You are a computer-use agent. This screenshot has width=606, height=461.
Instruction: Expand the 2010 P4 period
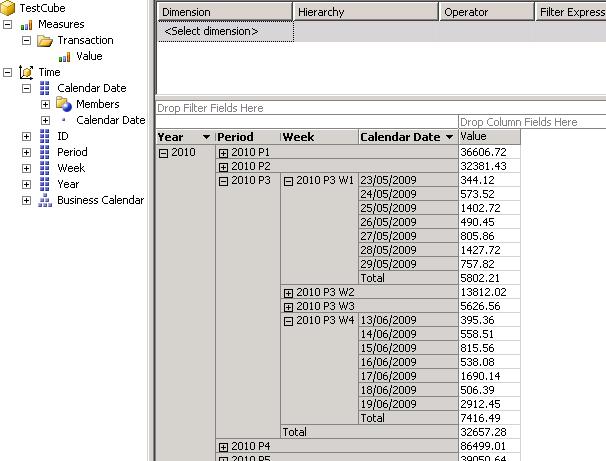tap(223, 447)
